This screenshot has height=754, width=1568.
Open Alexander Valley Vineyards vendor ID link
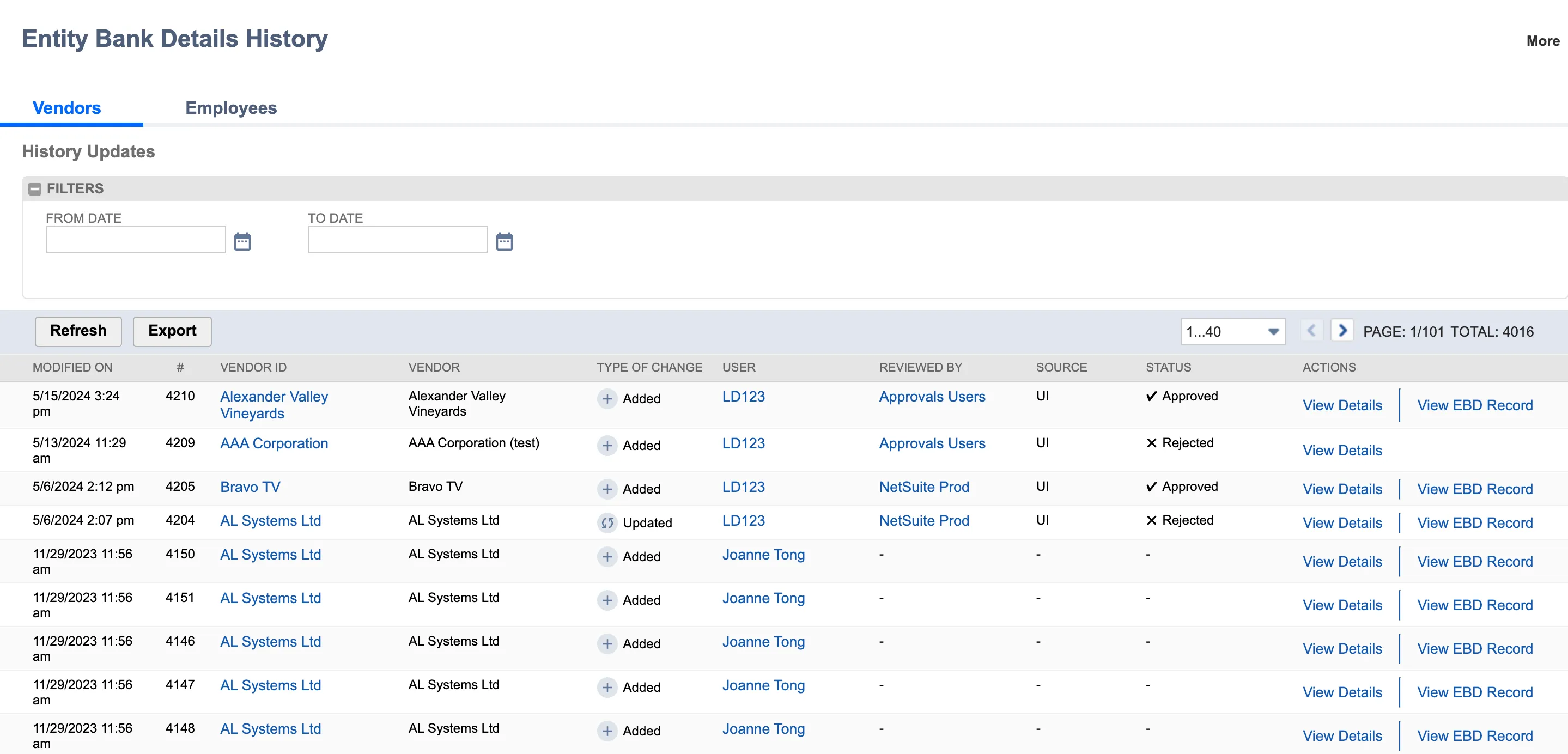coord(274,405)
